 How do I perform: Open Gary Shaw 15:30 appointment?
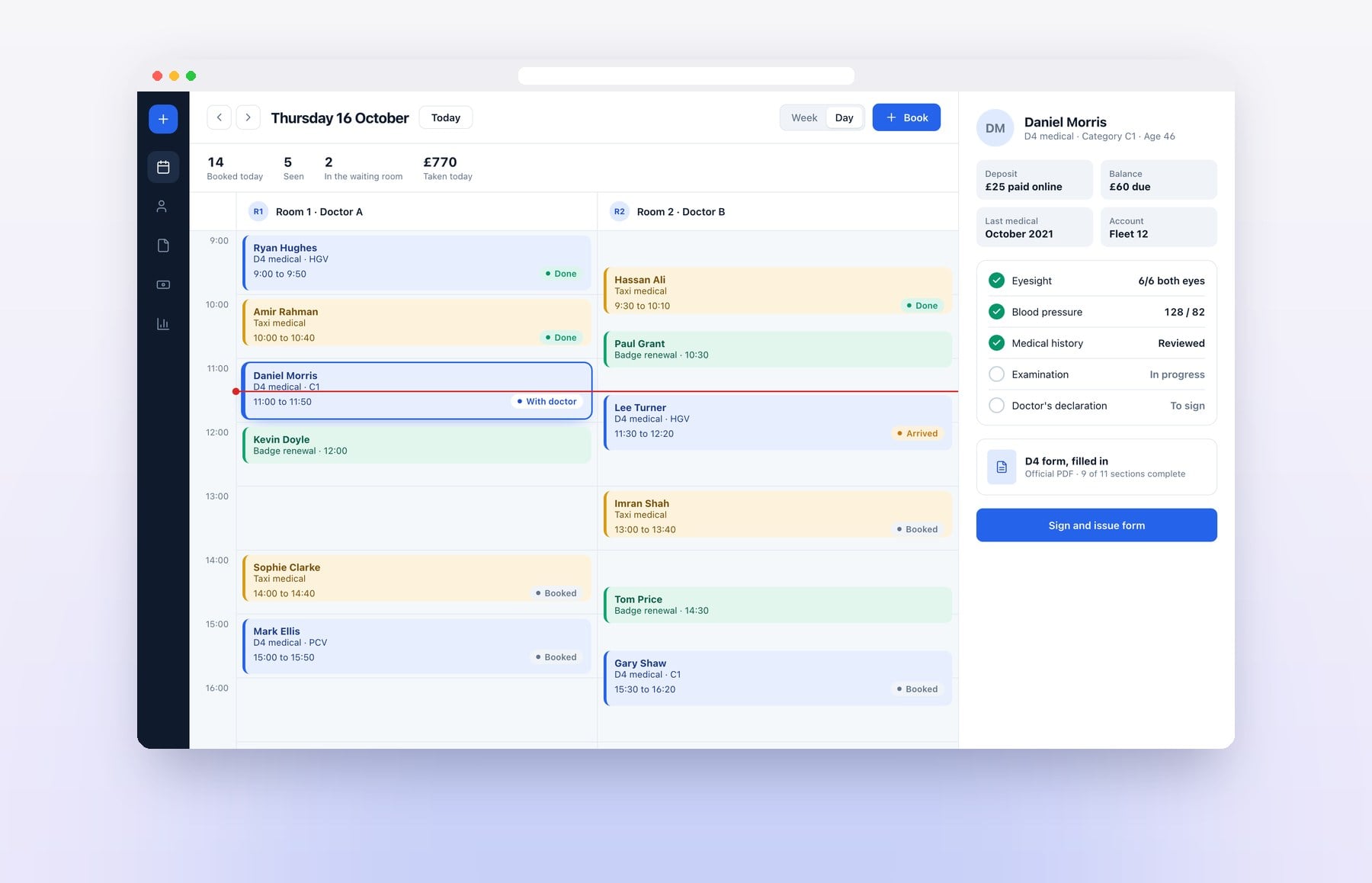778,678
